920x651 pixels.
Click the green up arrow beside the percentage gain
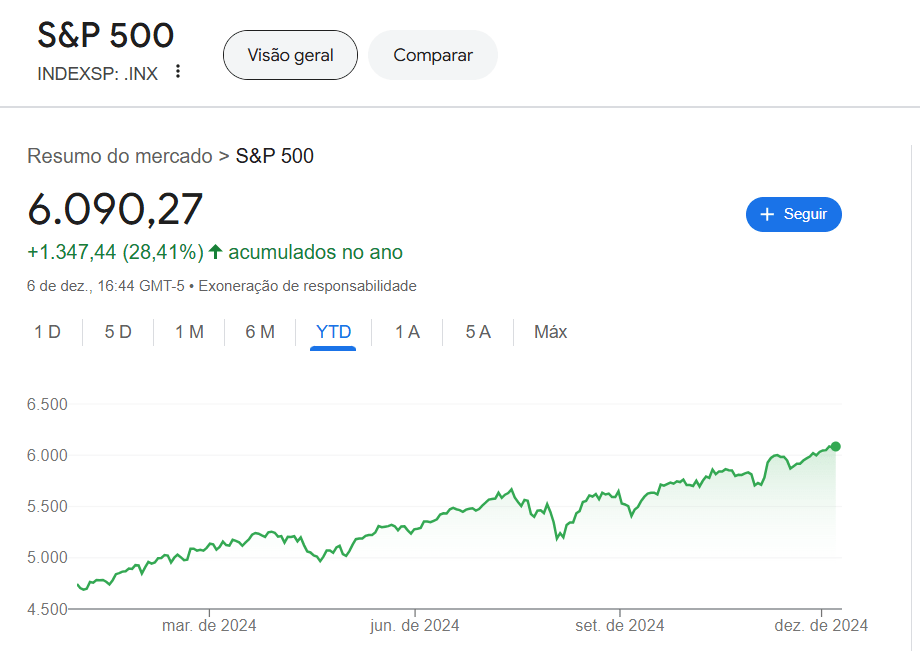(x=215, y=252)
